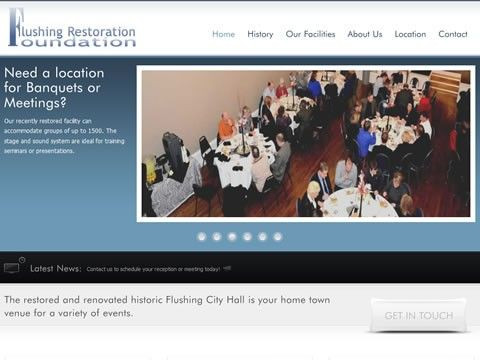480x360 pixels.
Task: Navigate to the Contact page
Action: pyautogui.click(x=453, y=34)
